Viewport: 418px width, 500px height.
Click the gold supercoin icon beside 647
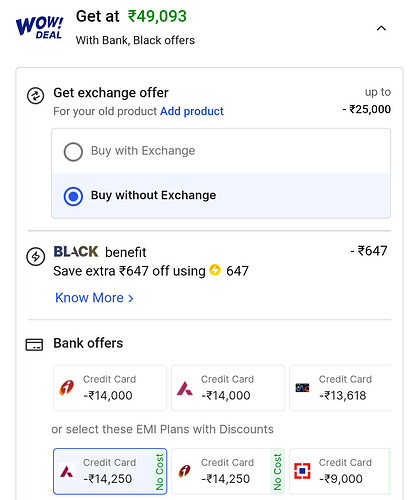click(x=215, y=270)
